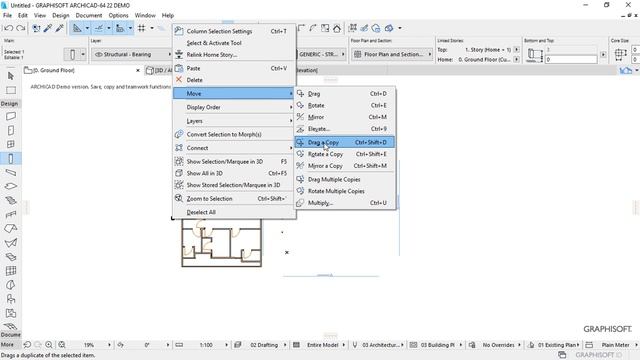Viewport: 640px width, 360px height.
Task: Select the Object tool in toolbox
Action: [11, 299]
